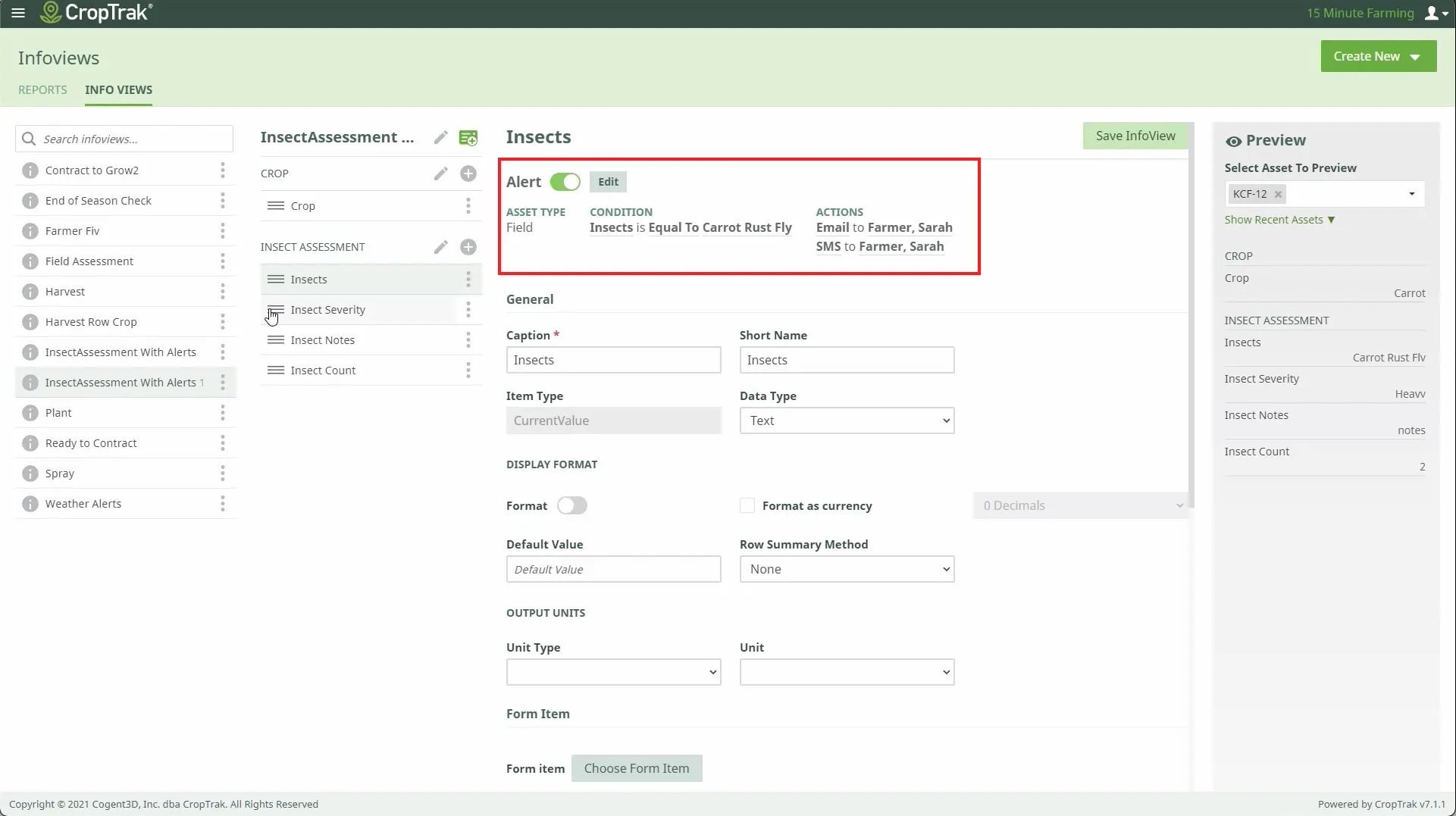Open the Create New dropdown button

(1378, 56)
